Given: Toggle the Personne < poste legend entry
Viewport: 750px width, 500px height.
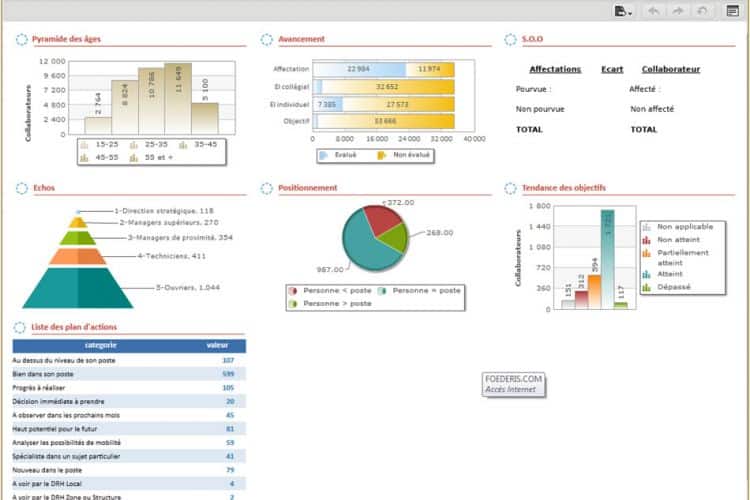Looking at the screenshot, I should [x=330, y=290].
